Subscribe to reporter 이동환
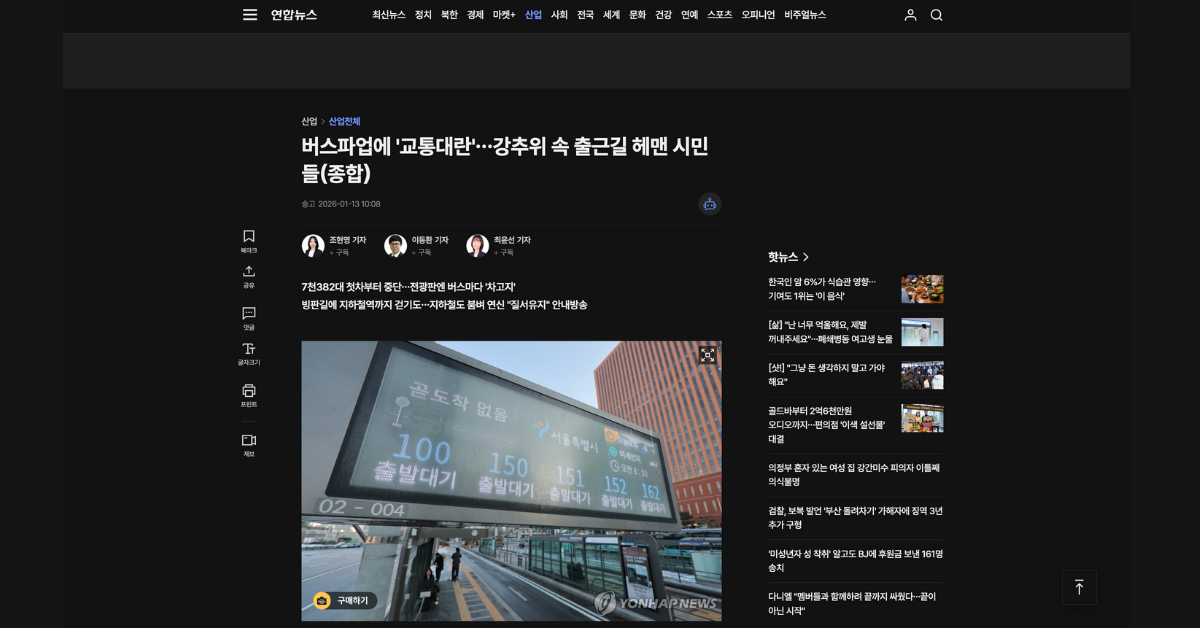Viewport: 1200px width, 628px height. click(423, 253)
